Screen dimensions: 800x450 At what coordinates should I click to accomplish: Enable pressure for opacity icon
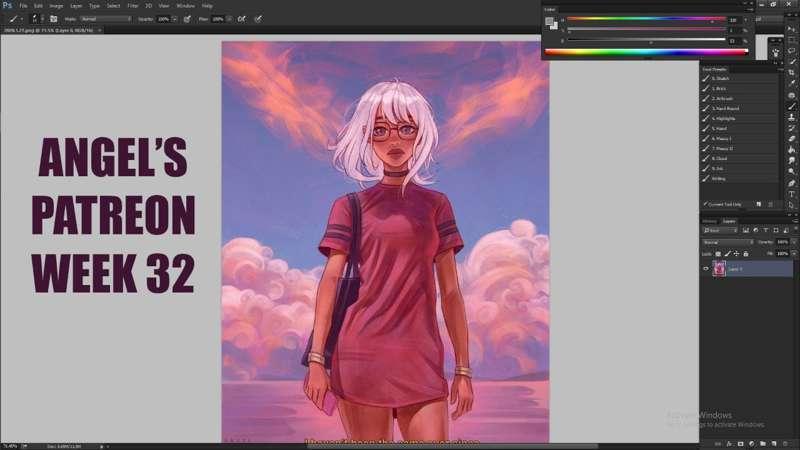pyautogui.click(x=187, y=19)
